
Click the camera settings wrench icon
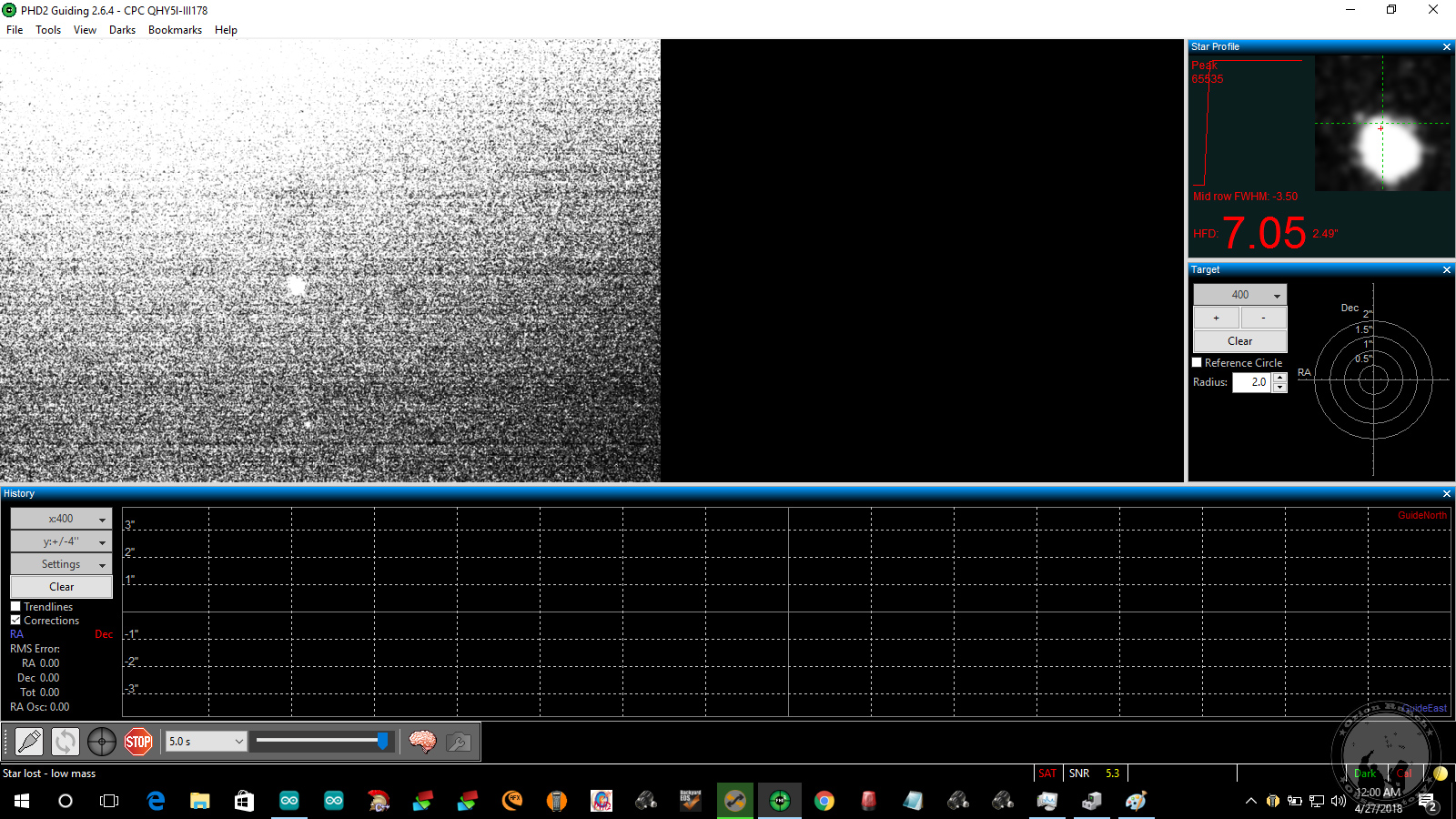(x=459, y=742)
